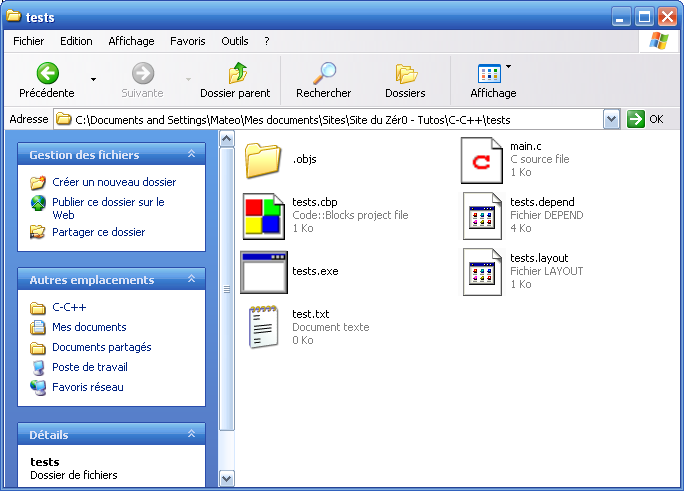Toggle the Dossiers folder pane
Screen dimensions: 684x491
[x=405, y=73]
